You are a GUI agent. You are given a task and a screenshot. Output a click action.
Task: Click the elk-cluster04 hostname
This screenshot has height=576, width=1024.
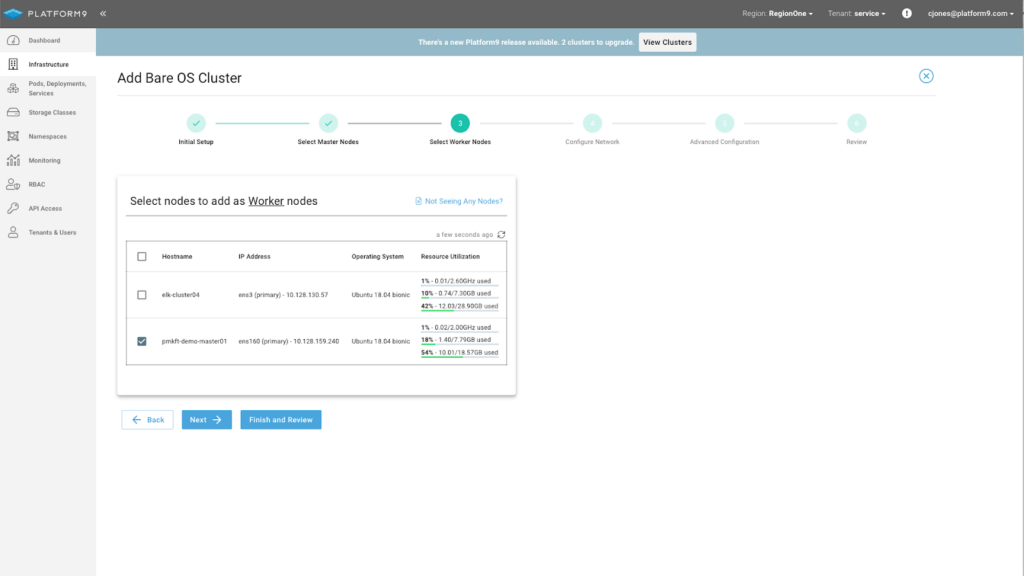(181, 295)
